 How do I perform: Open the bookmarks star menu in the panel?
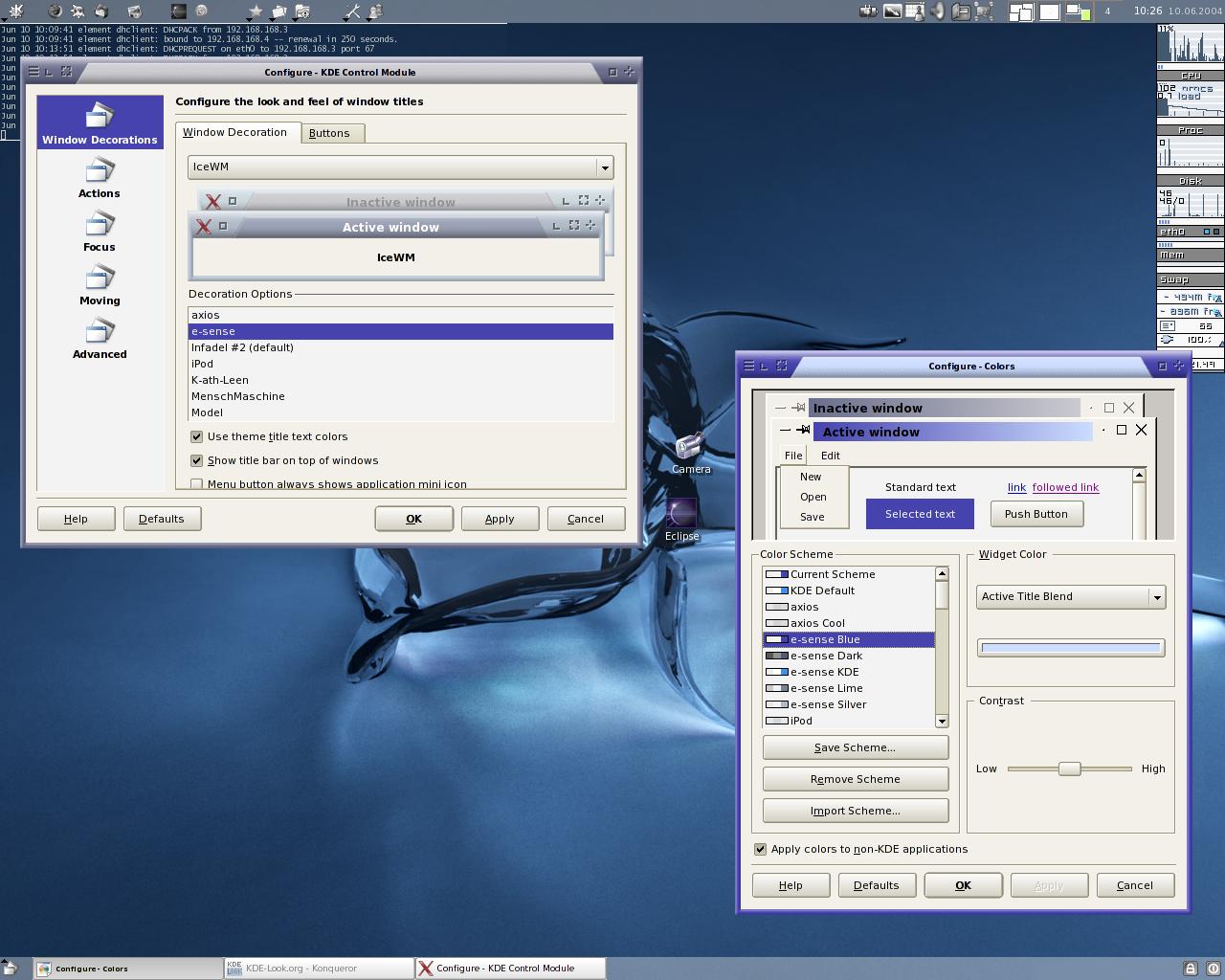pos(256,11)
